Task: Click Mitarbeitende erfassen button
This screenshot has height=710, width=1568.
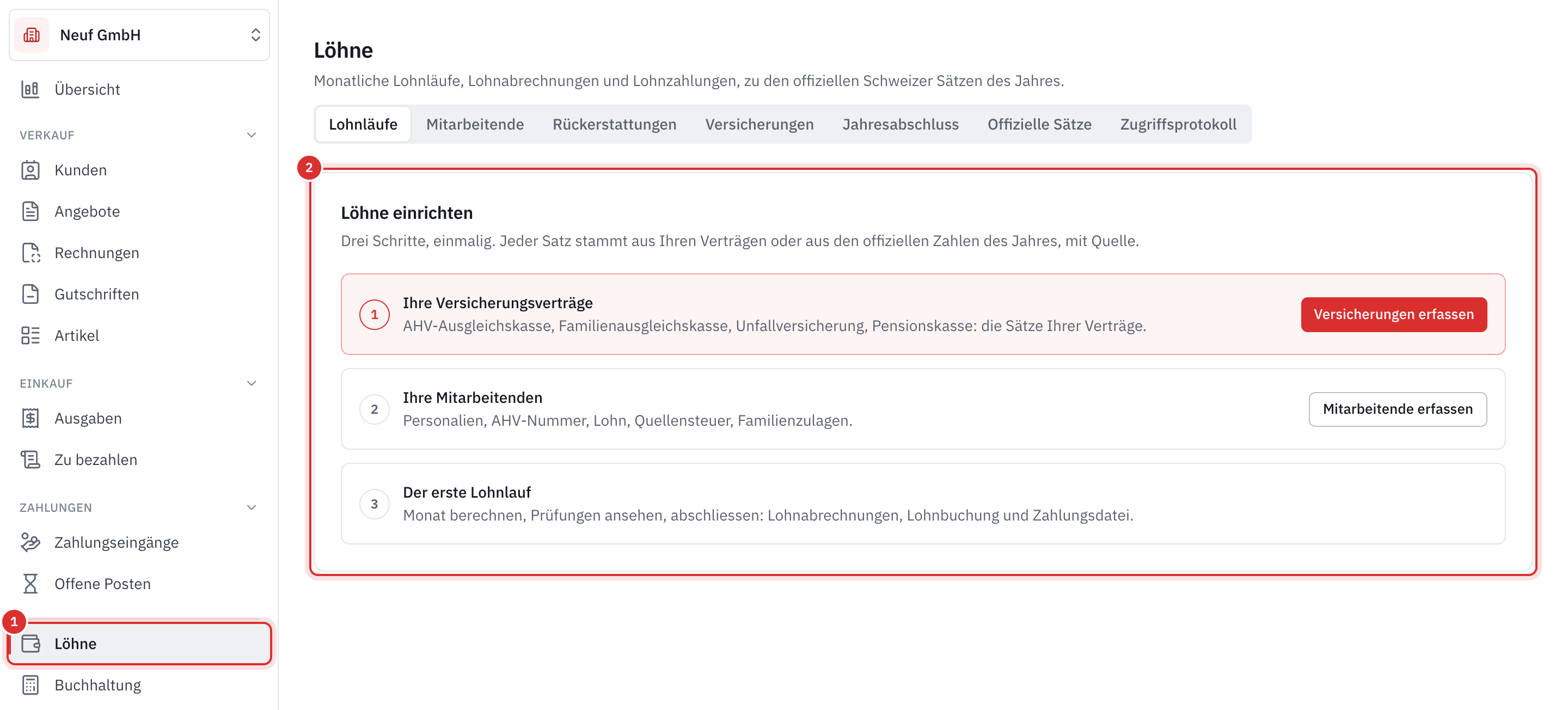Action: [x=1398, y=409]
